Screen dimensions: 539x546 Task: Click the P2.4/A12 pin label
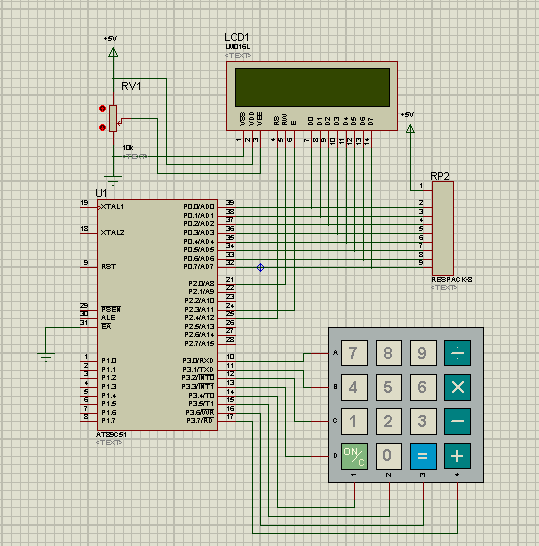(199, 318)
